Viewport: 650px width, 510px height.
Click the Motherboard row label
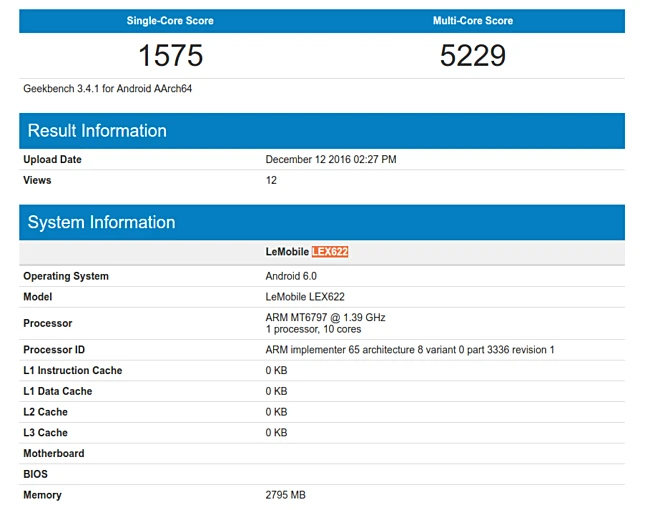click(54, 454)
